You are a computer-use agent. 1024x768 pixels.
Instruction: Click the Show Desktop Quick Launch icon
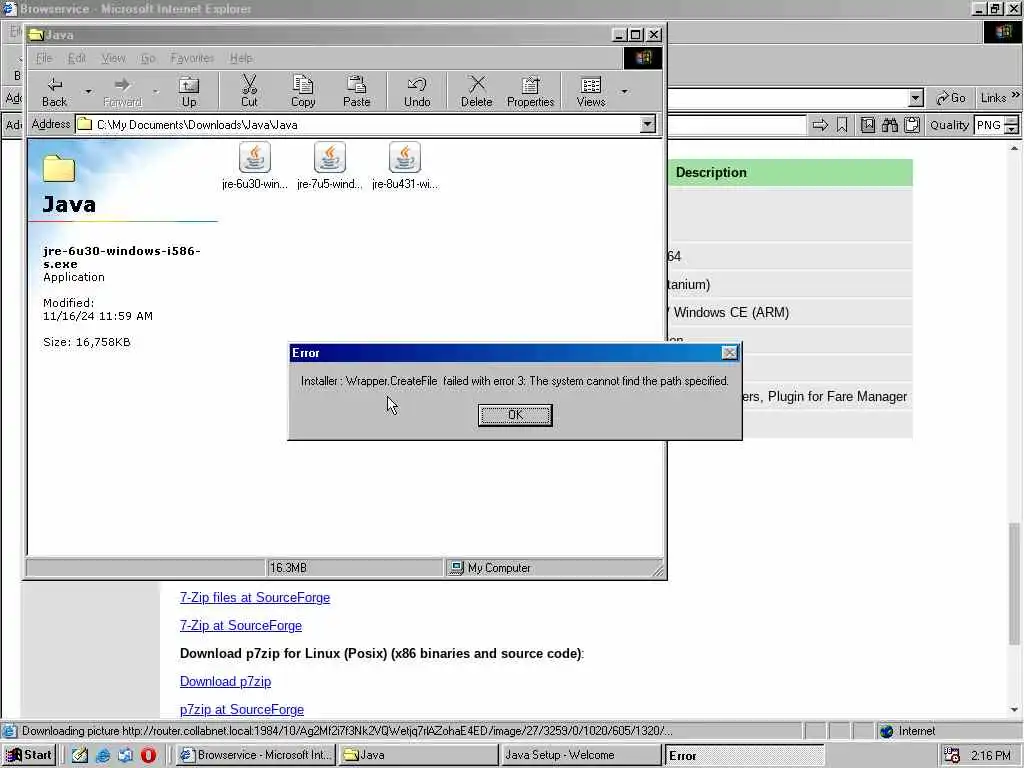click(80, 755)
